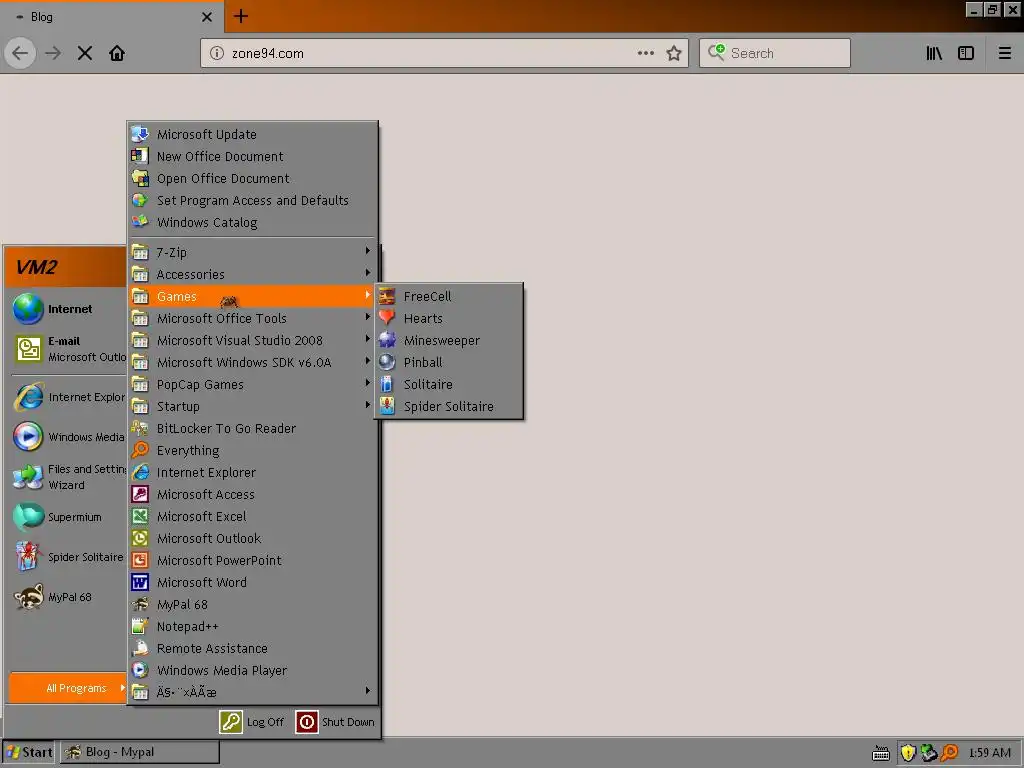Click the Everything tray icon

click(950, 753)
